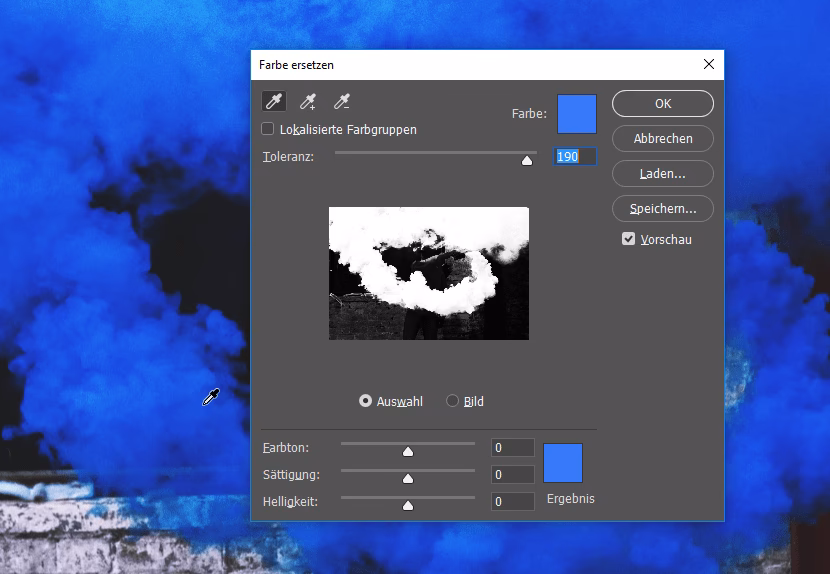The width and height of the screenshot is (830, 574).
Task: Click the Helligkeit slider handle
Action: [x=408, y=505]
